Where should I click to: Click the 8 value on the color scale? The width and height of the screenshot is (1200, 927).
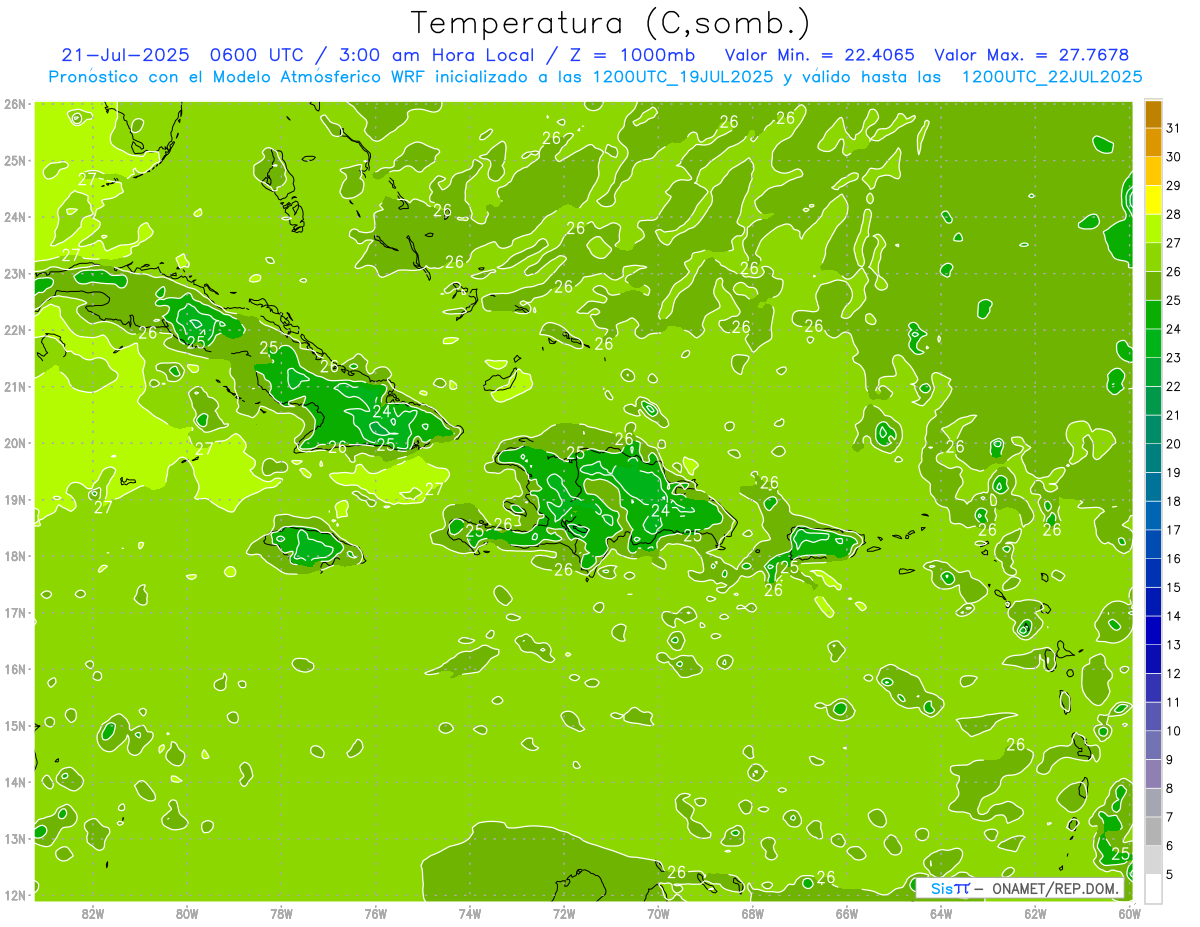1170,788
